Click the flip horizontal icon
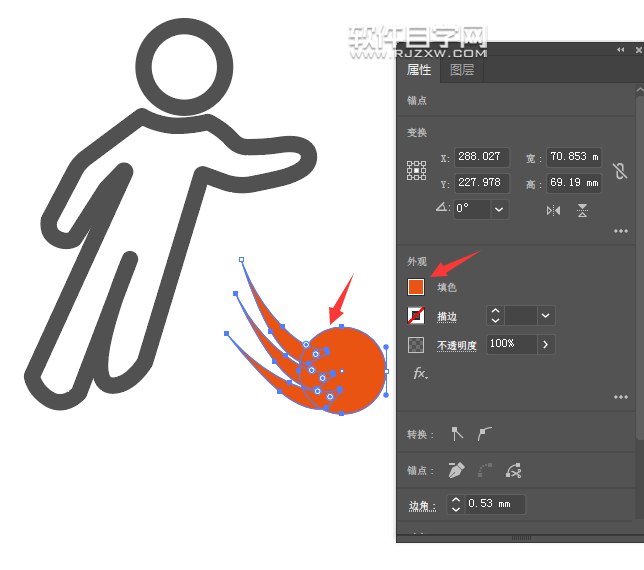The width and height of the screenshot is (644, 570). (553, 211)
